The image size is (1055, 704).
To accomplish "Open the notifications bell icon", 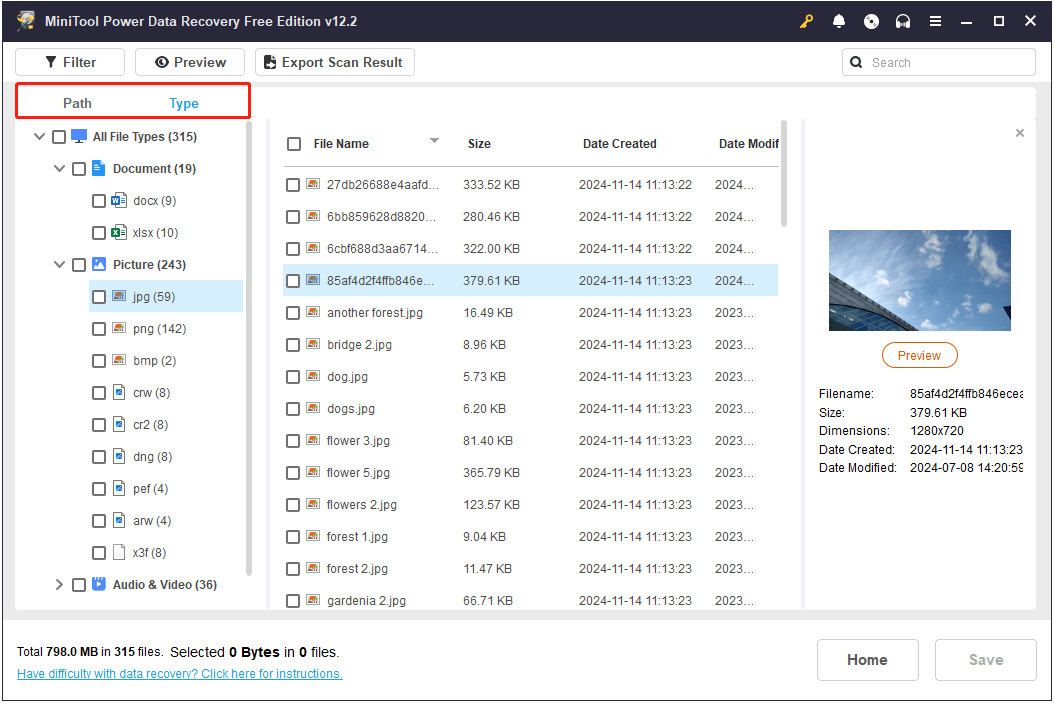I will tap(838, 22).
